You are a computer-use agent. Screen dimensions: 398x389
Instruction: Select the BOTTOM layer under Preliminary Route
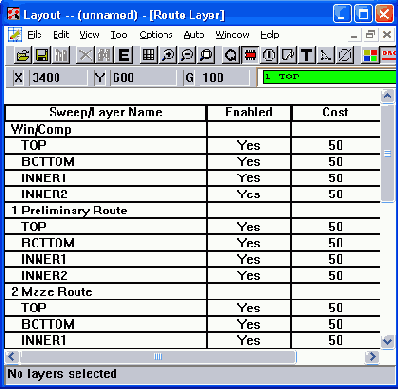coord(106,243)
